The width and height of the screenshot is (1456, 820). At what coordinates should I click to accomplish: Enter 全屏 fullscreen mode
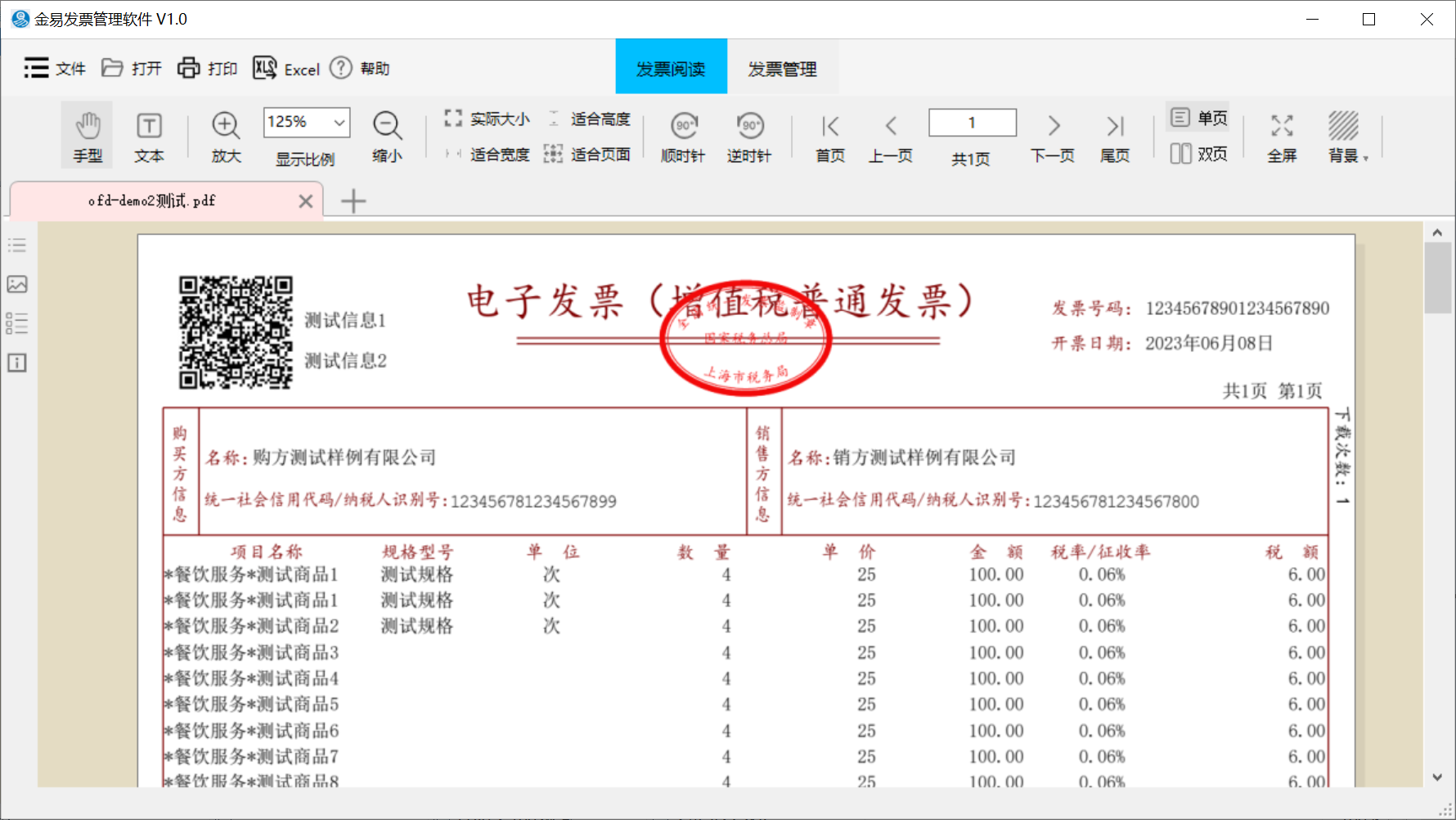point(1282,137)
